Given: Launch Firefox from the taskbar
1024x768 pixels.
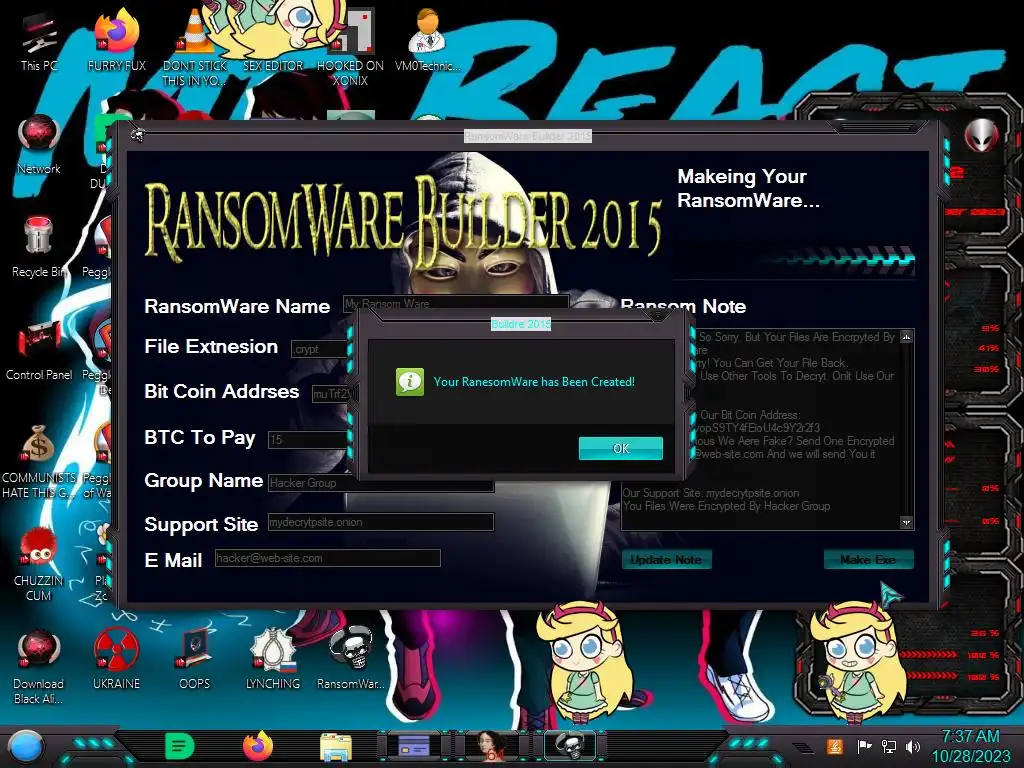Looking at the screenshot, I should tap(258, 746).
